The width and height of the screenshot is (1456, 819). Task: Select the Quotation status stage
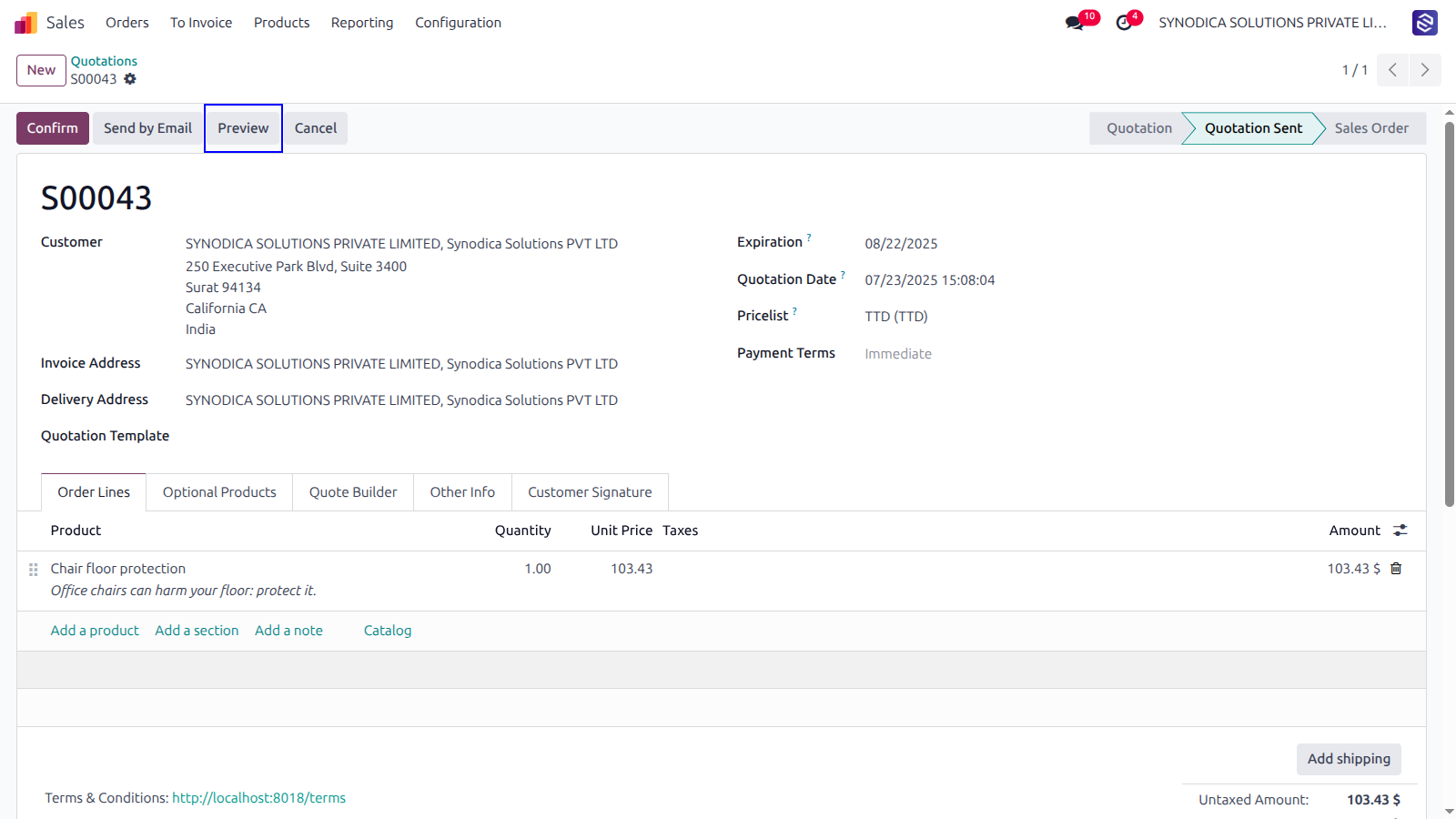tap(1138, 128)
